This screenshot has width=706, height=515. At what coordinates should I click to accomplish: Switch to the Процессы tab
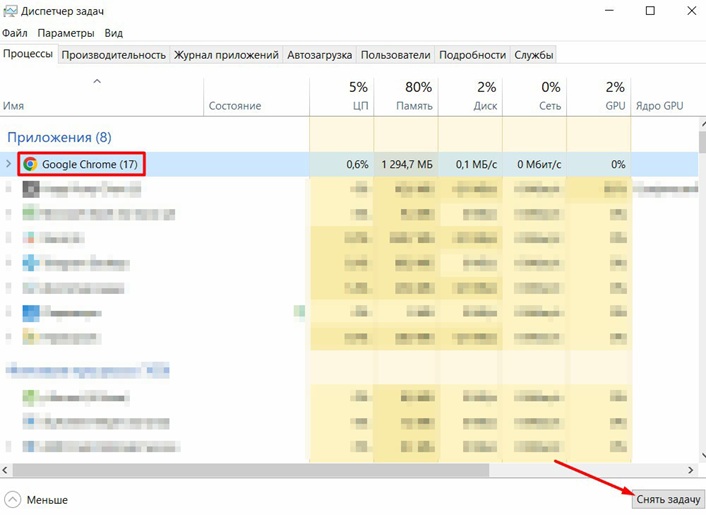28,54
